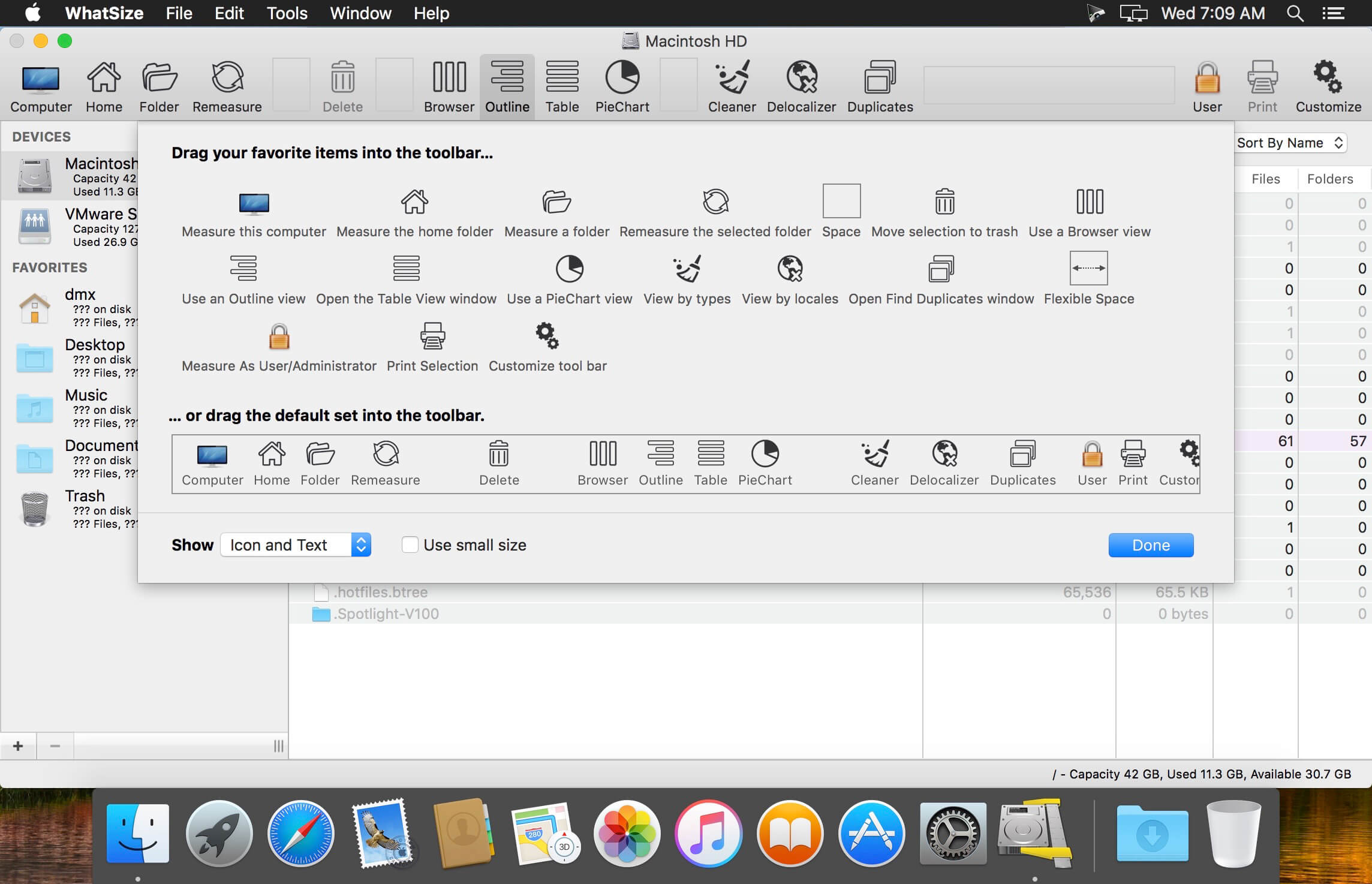1372x884 pixels.
Task: Select Desktop in Favorites sidebar
Action: coord(70,357)
